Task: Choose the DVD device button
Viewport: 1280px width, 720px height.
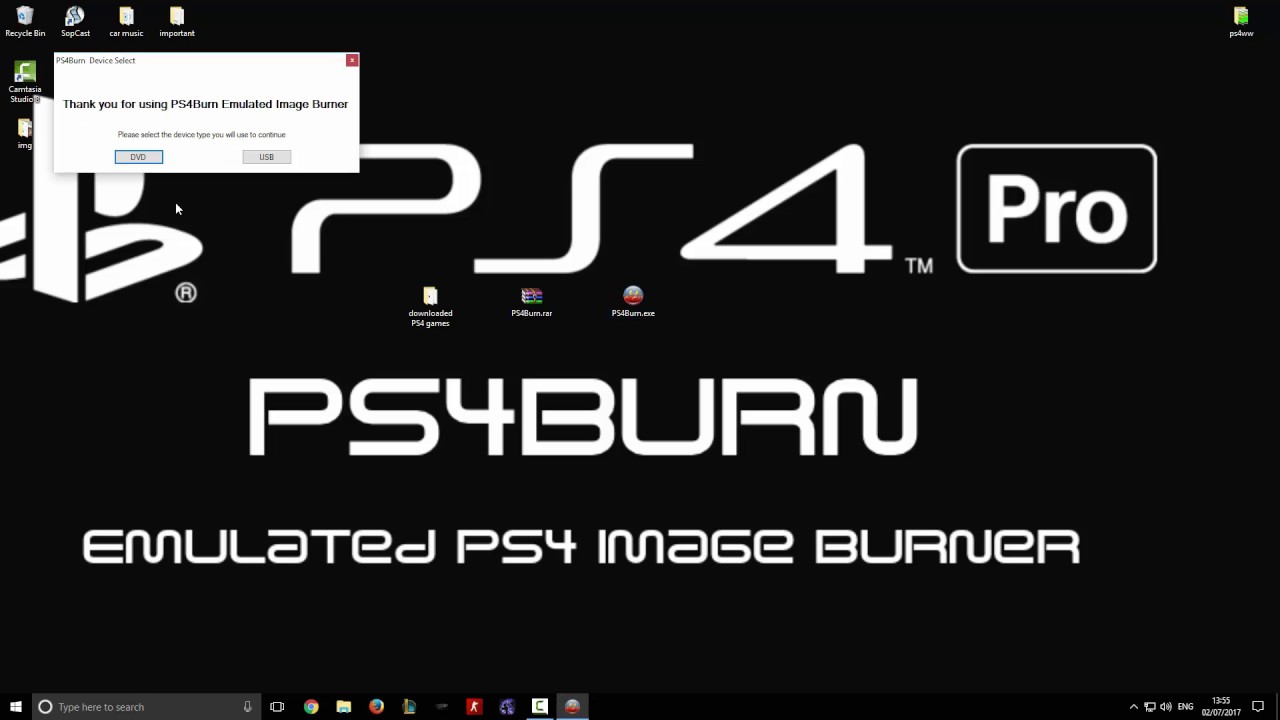Action: point(138,157)
